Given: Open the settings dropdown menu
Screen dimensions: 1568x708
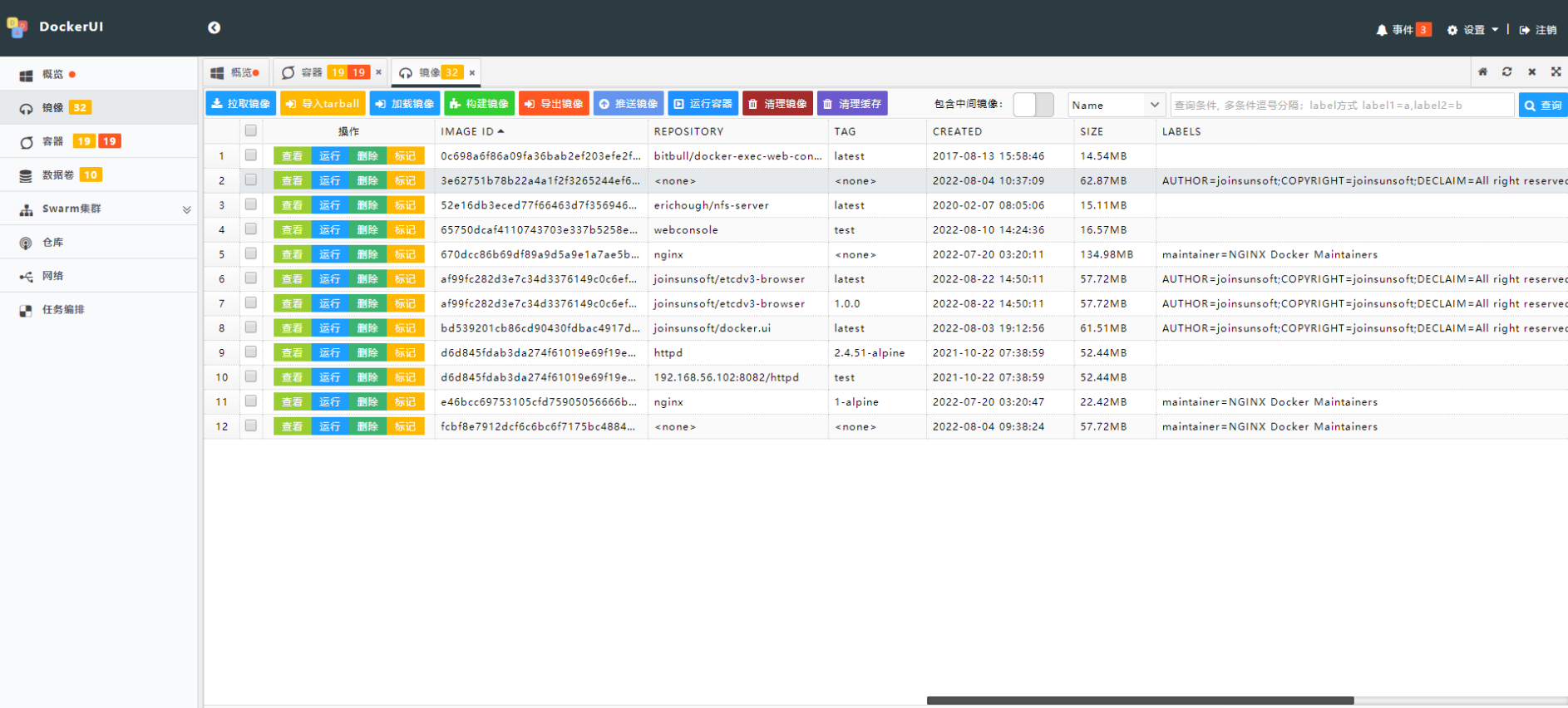Looking at the screenshot, I should click(x=1472, y=30).
